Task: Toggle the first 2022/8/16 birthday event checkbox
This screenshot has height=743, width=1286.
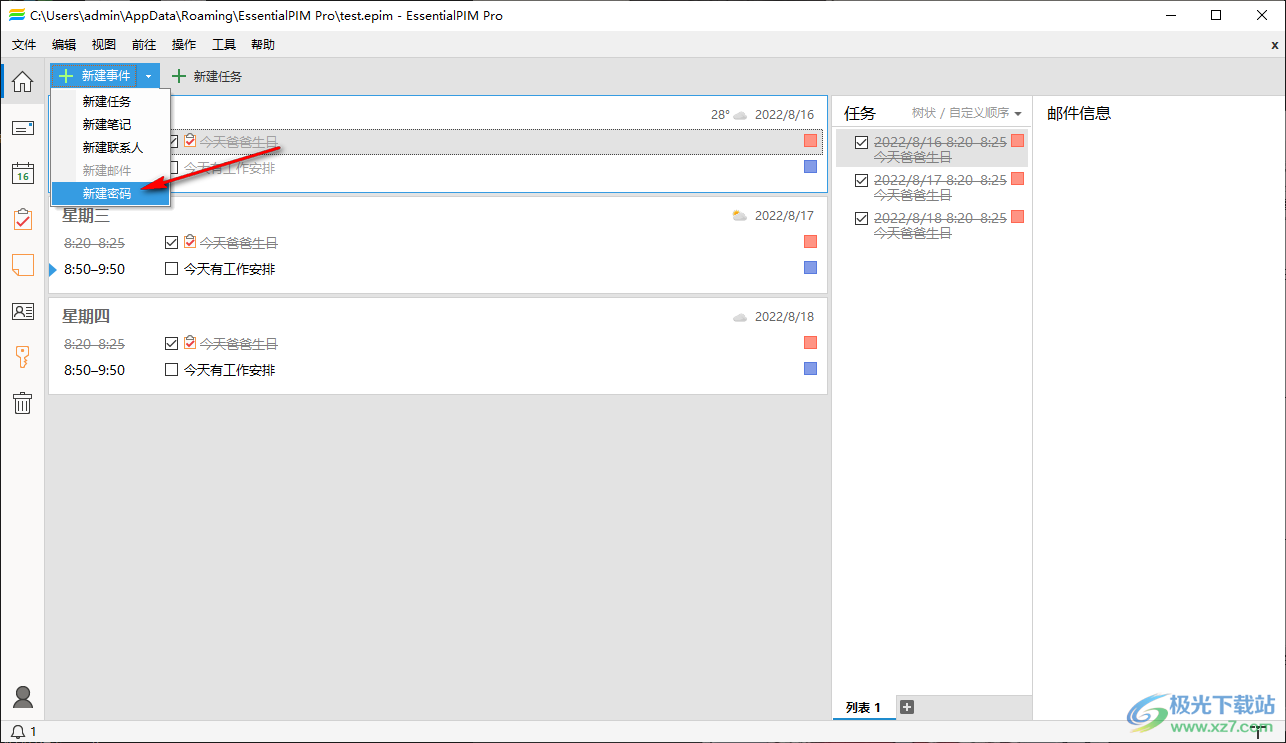Action: pos(174,141)
